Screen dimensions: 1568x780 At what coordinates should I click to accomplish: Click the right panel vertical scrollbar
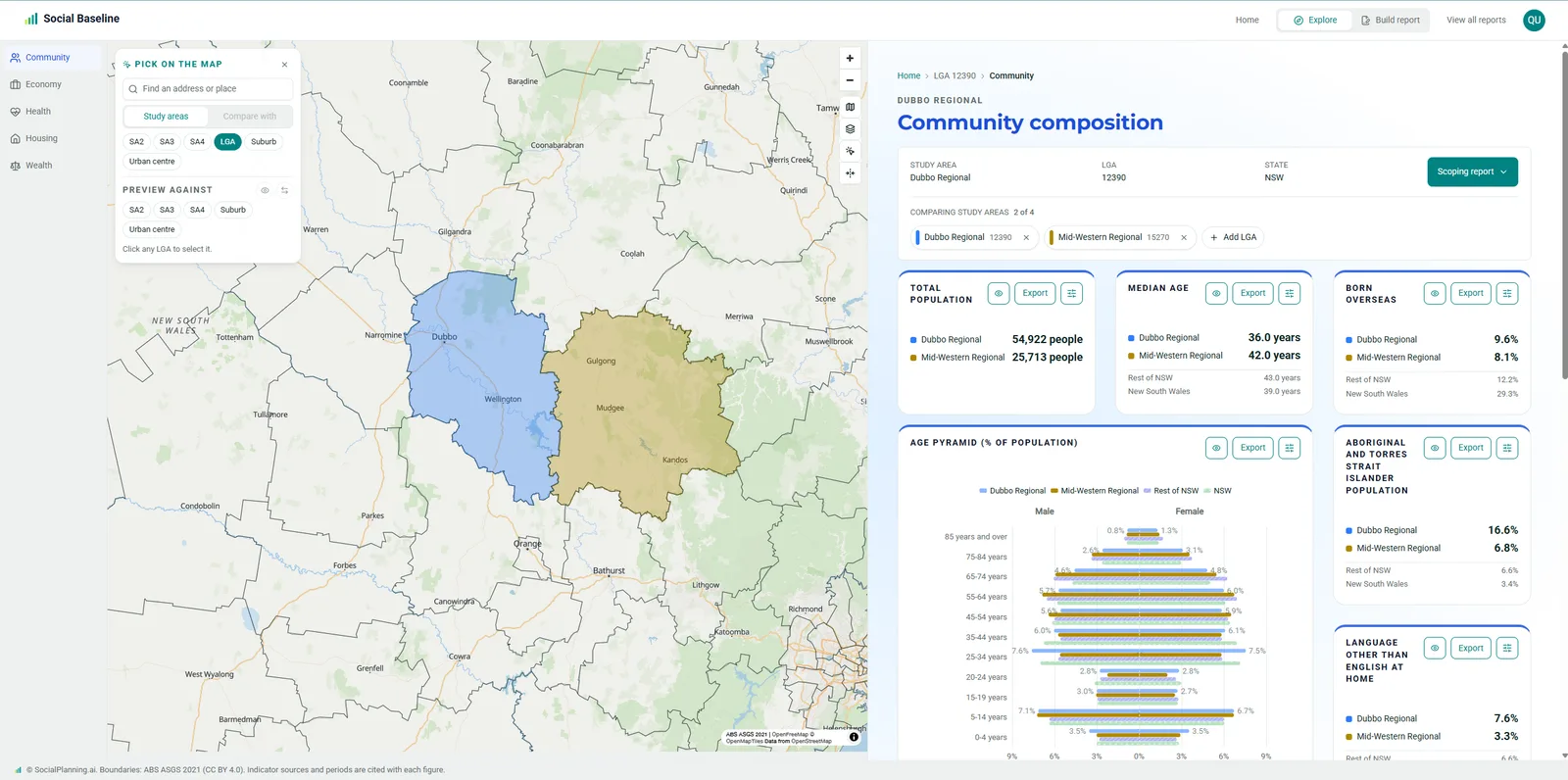(x=1564, y=216)
